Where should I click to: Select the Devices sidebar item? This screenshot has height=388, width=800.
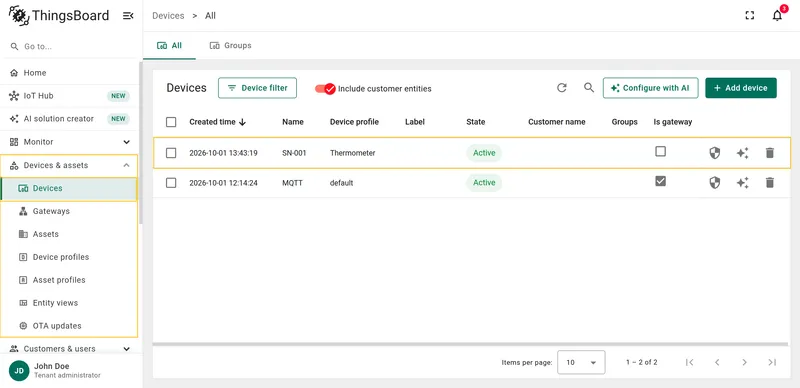(69, 188)
